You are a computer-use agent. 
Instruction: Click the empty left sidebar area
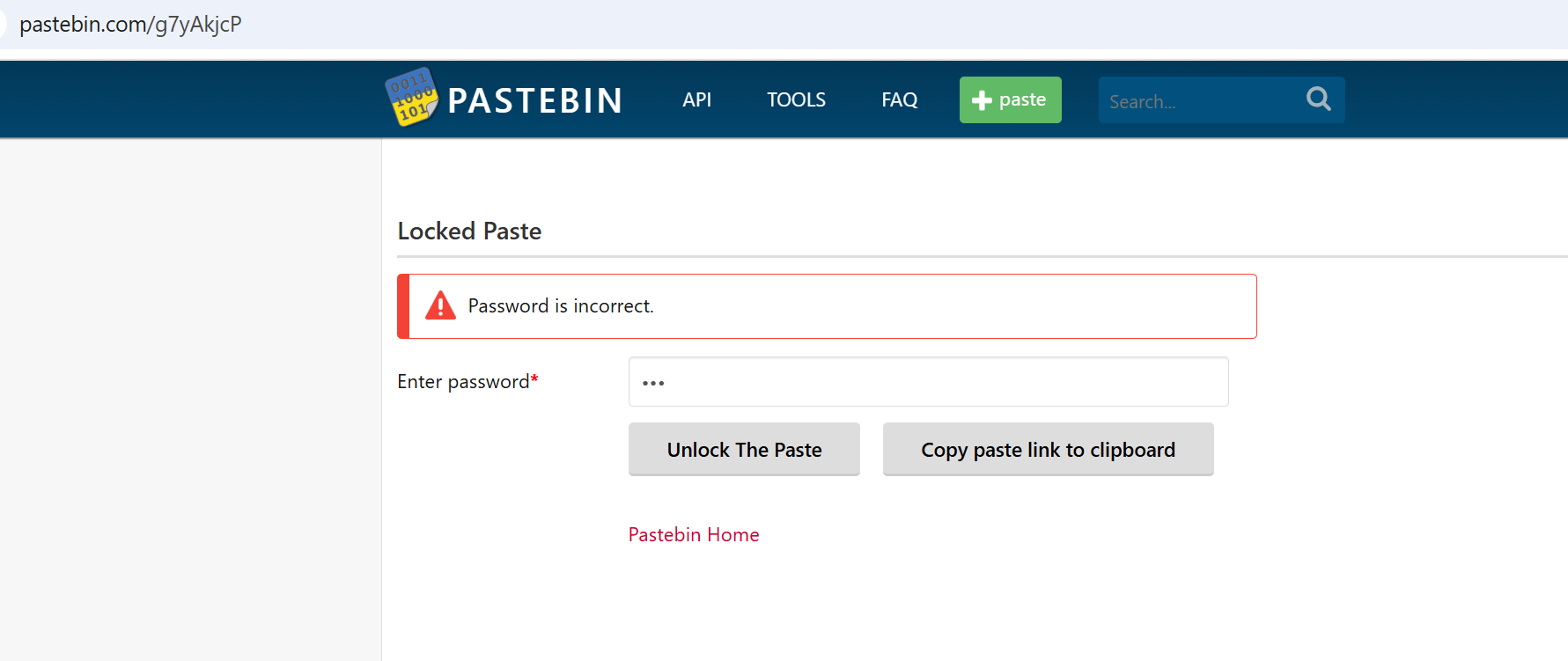(x=190, y=400)
